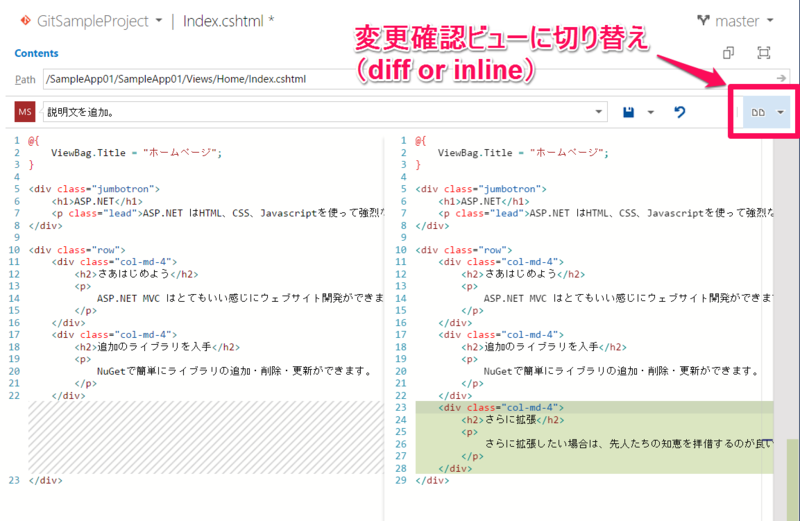Click the jumbotron div line in left pane
Image resolution: width=800 pixels, height=521 pixels.
[94, 189]
